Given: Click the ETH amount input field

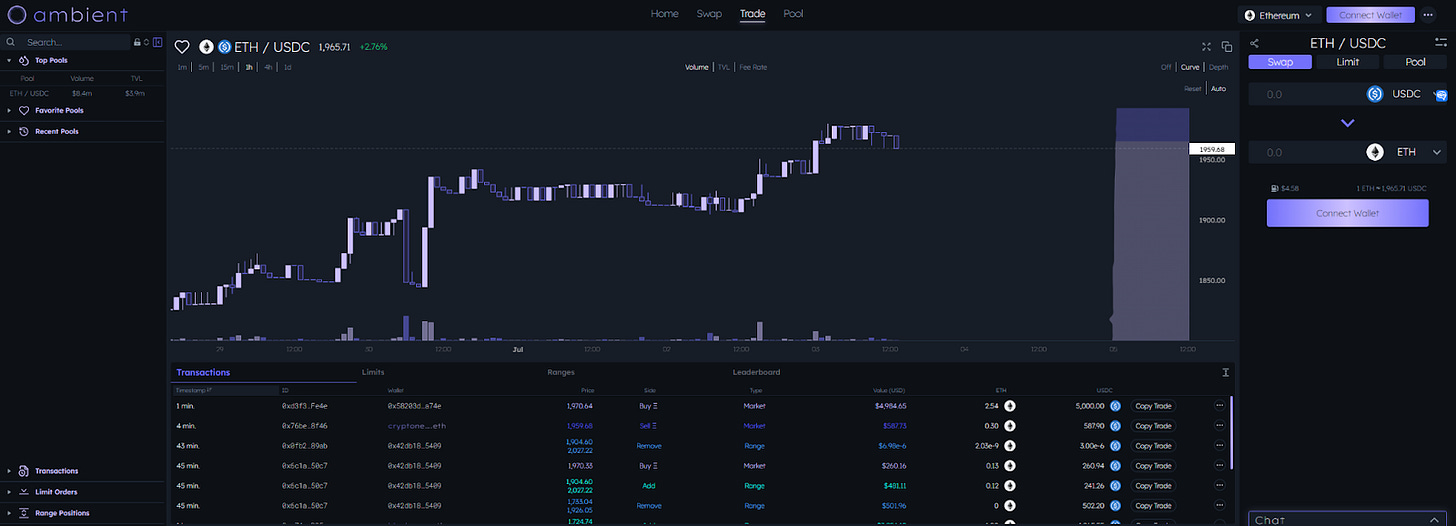Looking at the screenshot, I should coord(1305,152).
